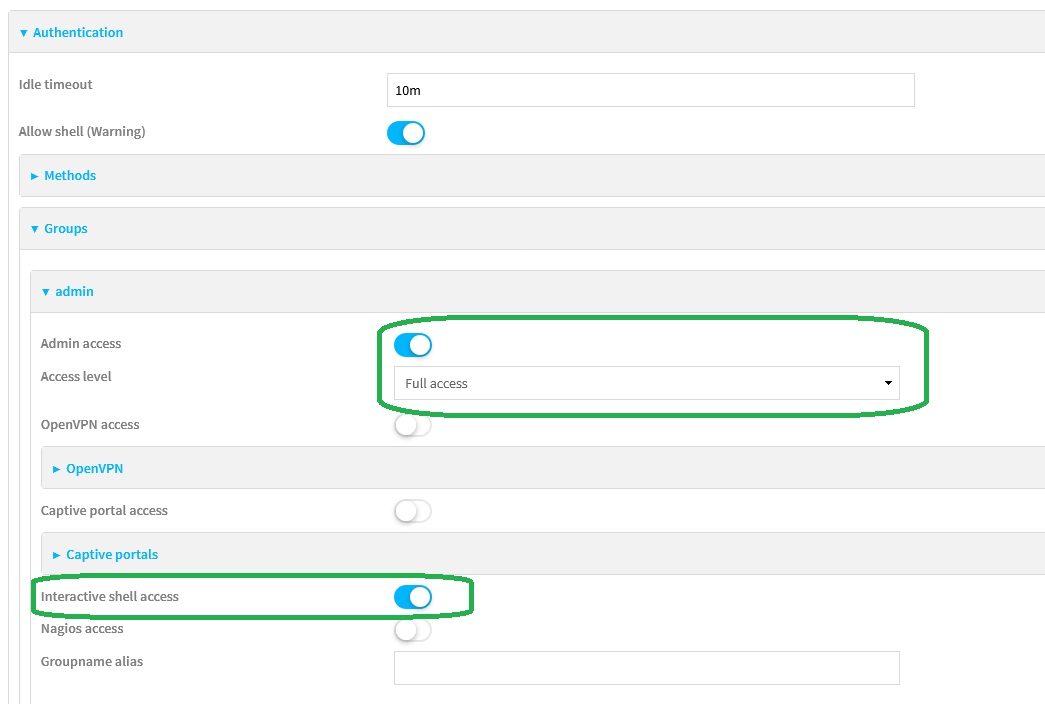Collapse the admin group
The image size is (1045, 704).
tap(74, 292)
